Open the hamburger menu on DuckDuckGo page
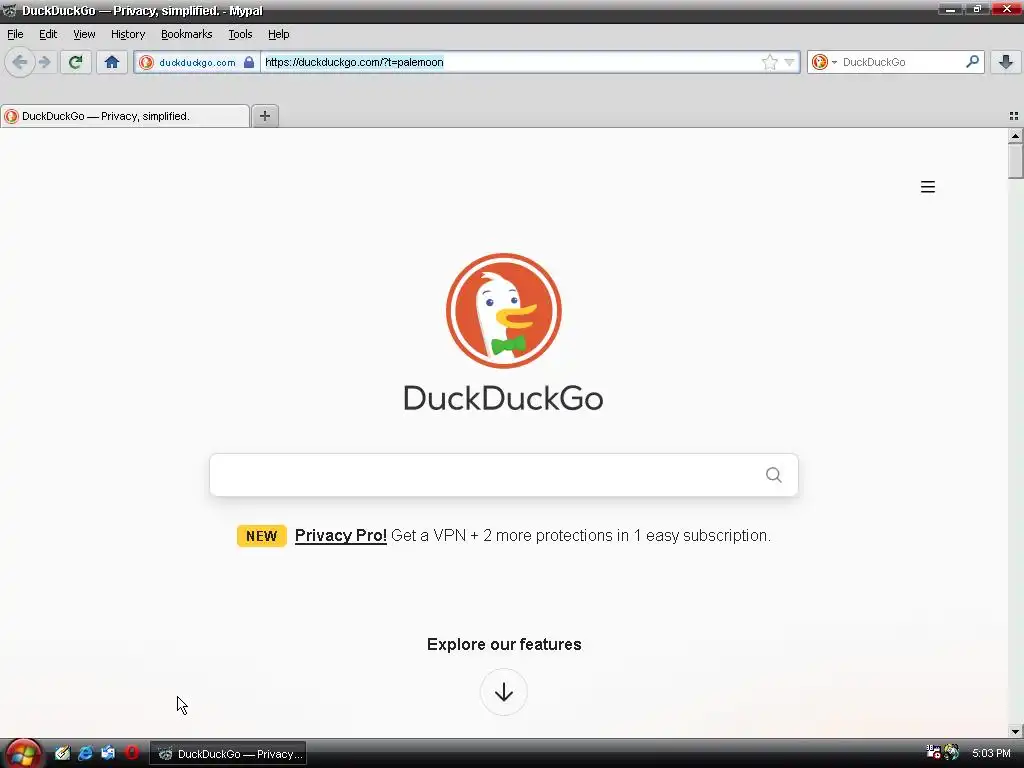 coord(927,187)
